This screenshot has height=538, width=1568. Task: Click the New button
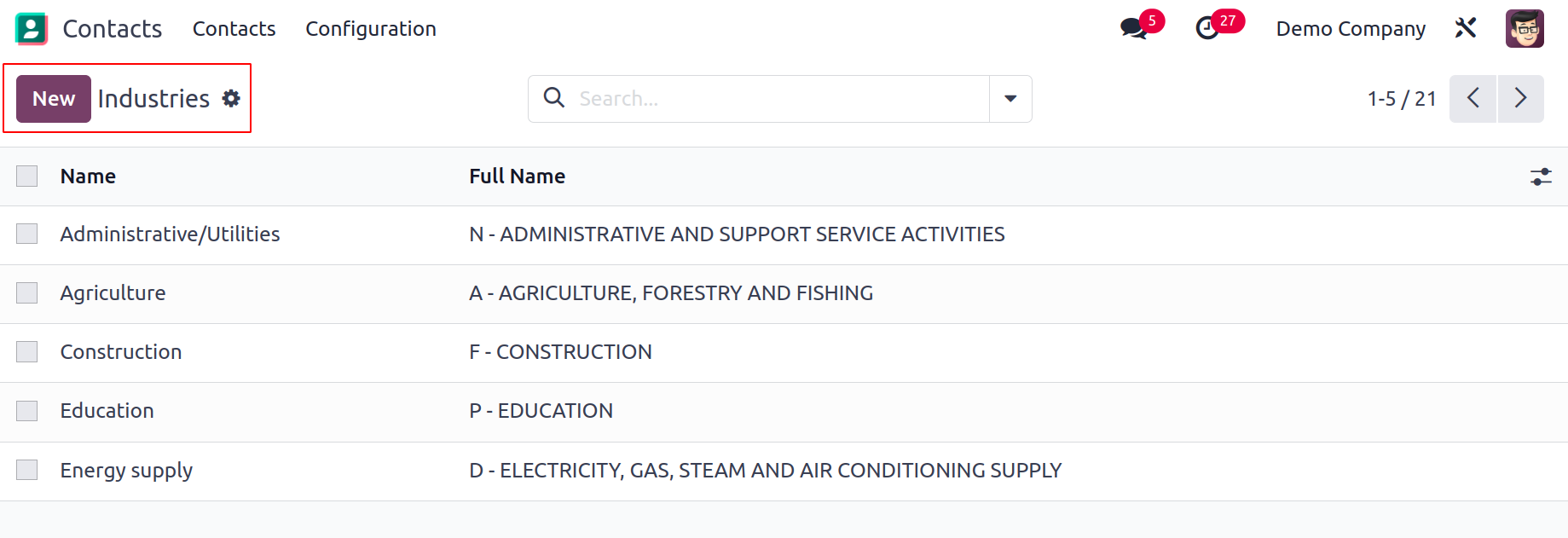coord(54,99)
